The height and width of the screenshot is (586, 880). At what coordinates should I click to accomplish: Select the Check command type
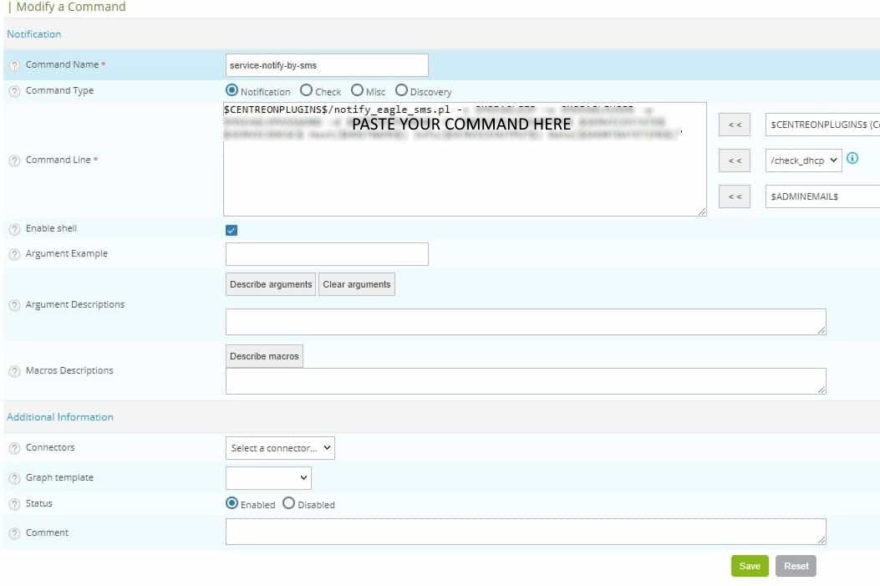click(x=306, y=90)
